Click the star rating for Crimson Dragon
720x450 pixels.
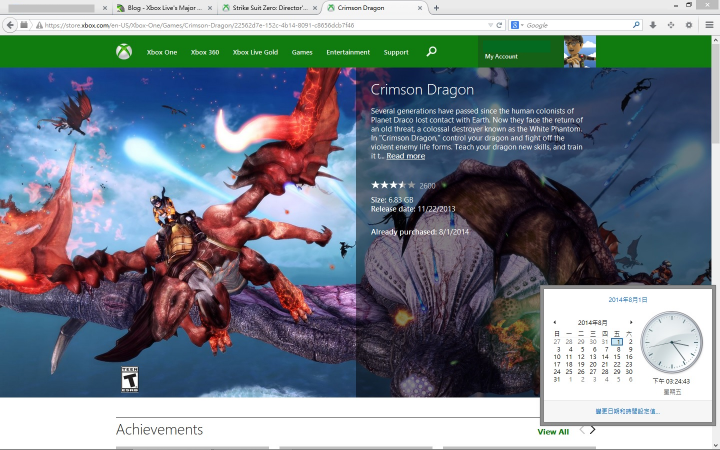point(393,185)
